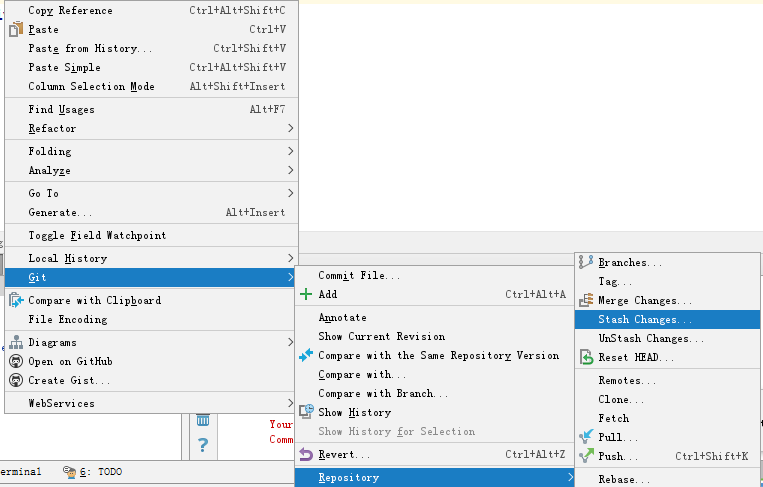
Task: Click the green plus Add icon
Action: pyautogui.click(x=306, y=294)
